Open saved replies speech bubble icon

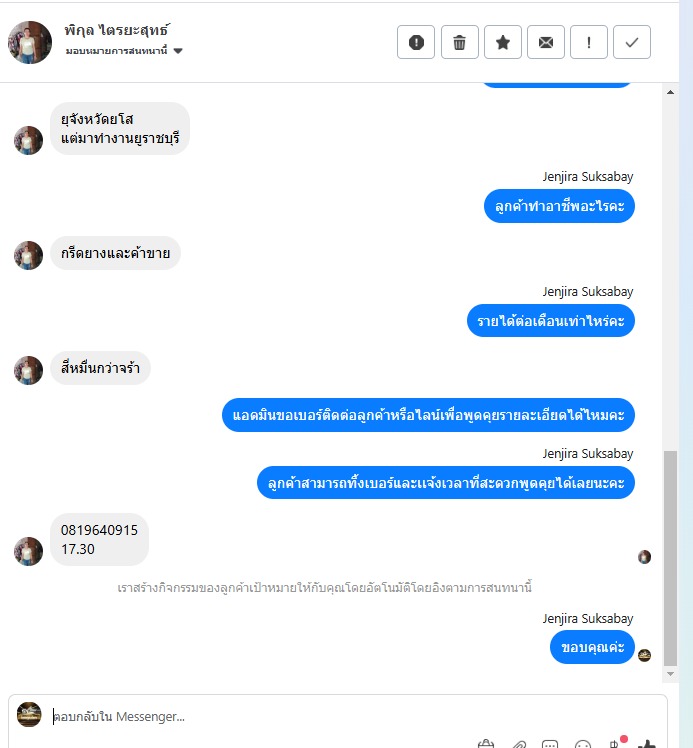point(550,744)
